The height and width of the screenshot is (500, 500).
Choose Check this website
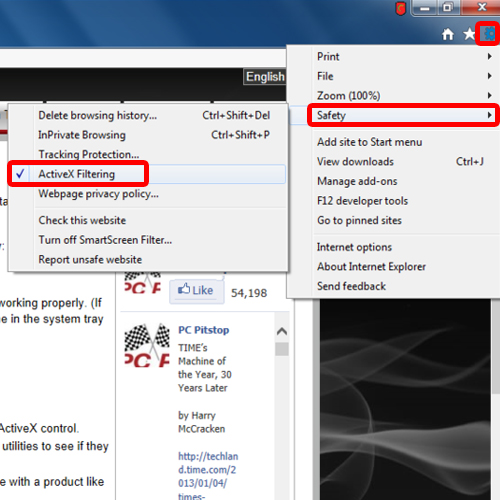[147, 220]
